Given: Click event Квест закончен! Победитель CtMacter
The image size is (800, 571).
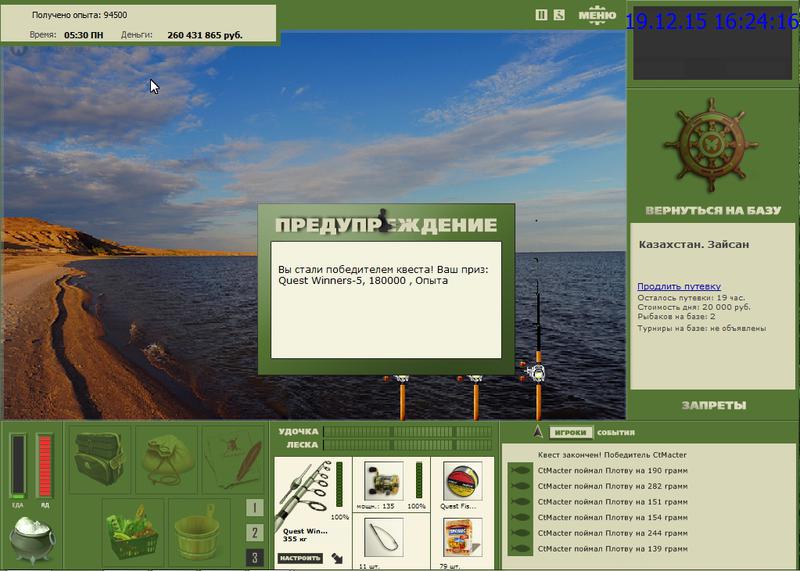Looking at the screenshot, I should (x=612, y=455).
